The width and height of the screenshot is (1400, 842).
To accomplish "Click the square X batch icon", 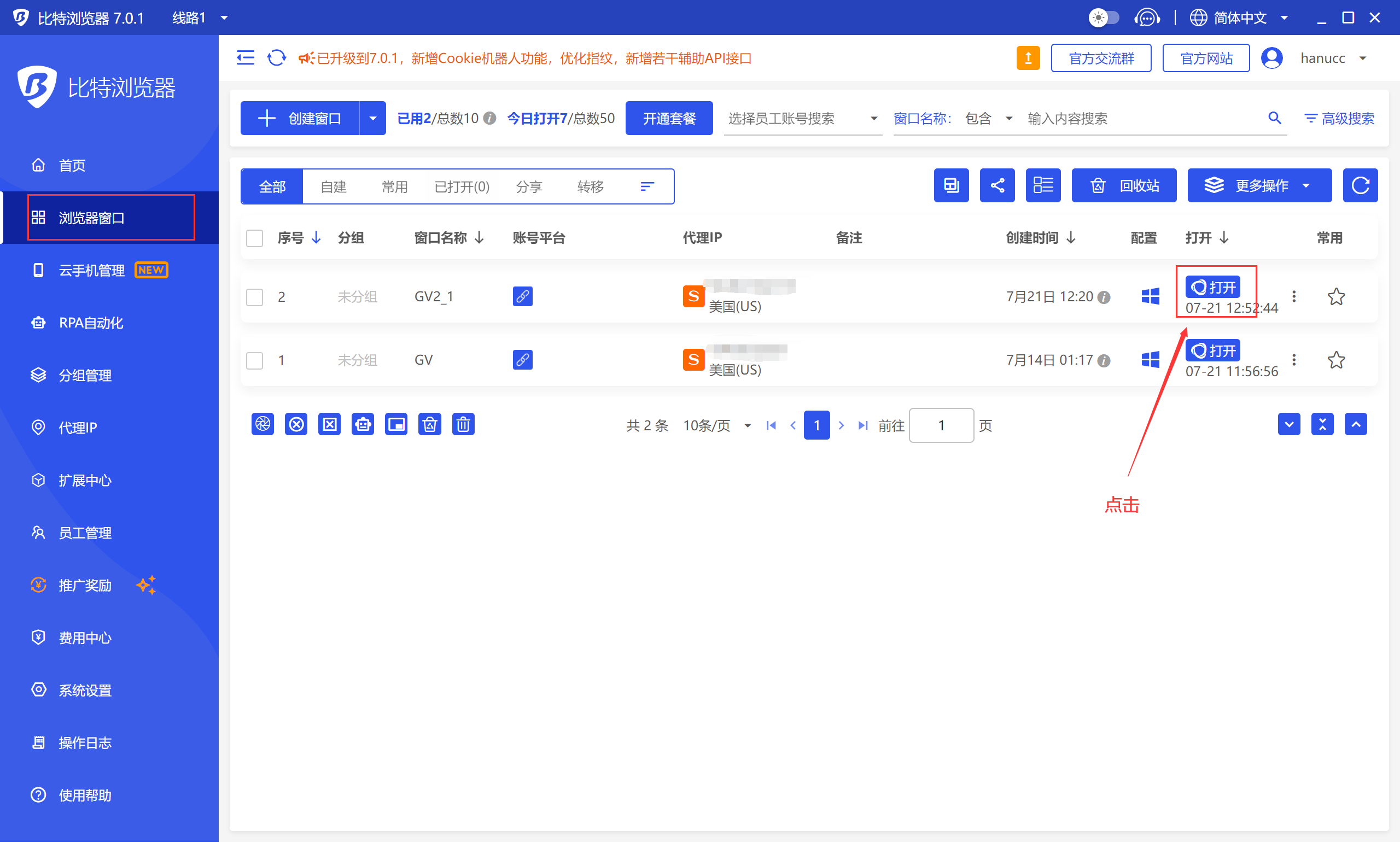I will pos(330,424).
